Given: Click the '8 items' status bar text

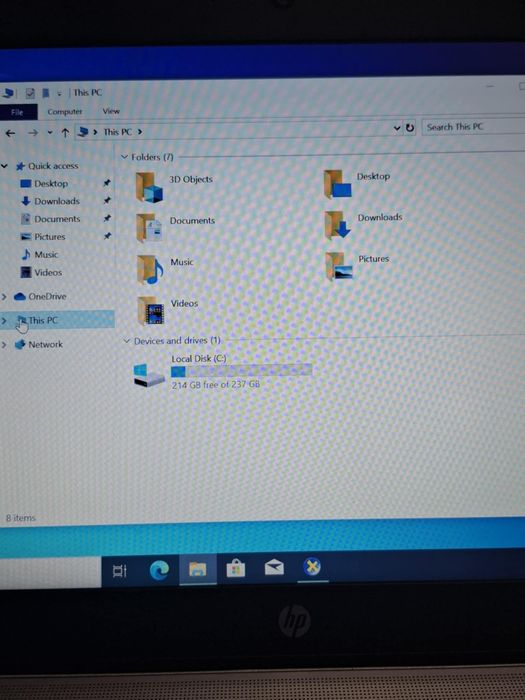Looking at the screenshot, I should click(x=21, y=518).
